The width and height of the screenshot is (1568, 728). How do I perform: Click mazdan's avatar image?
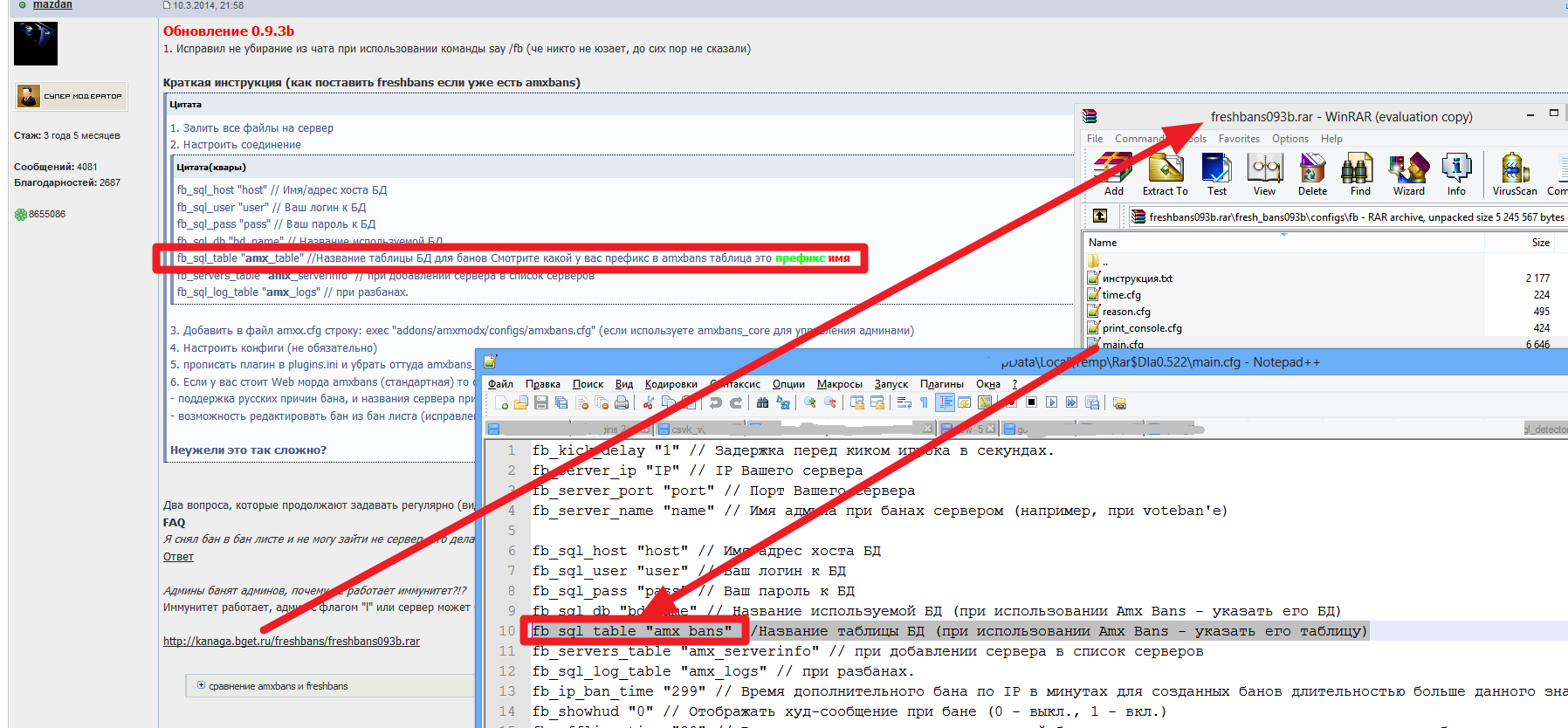pos(36,44)
